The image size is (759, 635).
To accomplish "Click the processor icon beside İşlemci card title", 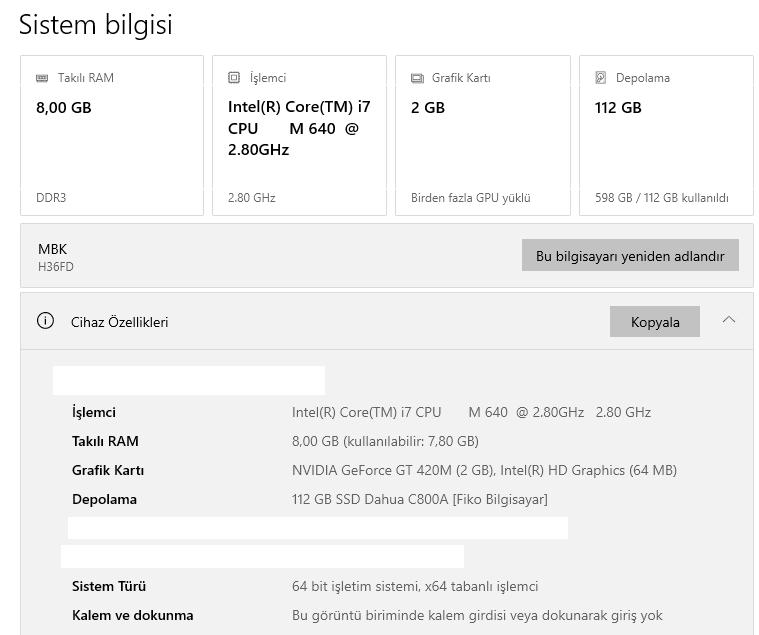I will point(234,78).
